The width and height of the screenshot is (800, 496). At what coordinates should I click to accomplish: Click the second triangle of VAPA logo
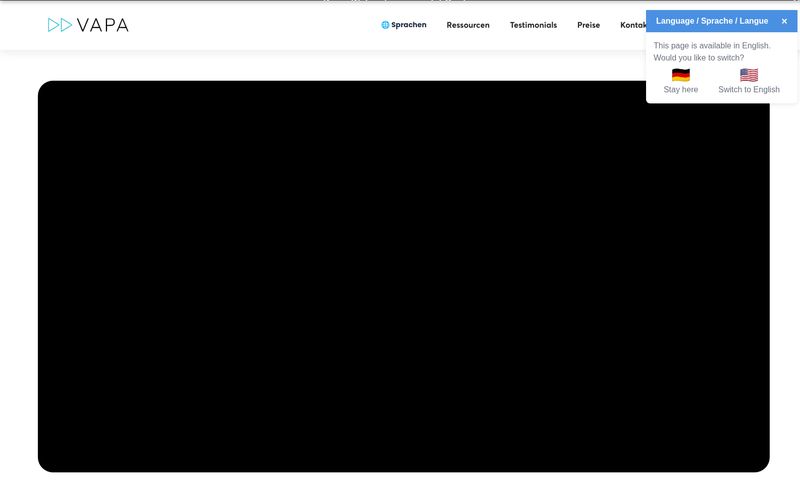(x=66, y=25)
